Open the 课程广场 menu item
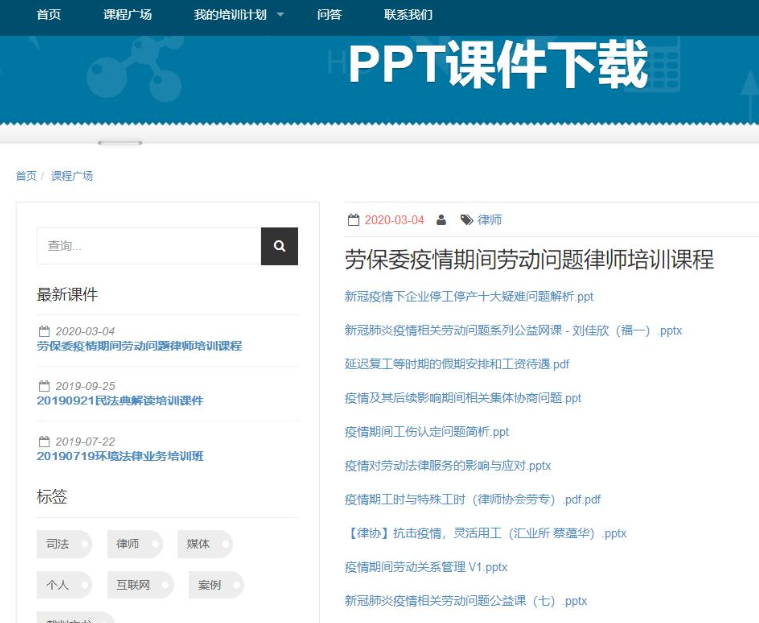The image size is (759, 623). tap(127, 15)
